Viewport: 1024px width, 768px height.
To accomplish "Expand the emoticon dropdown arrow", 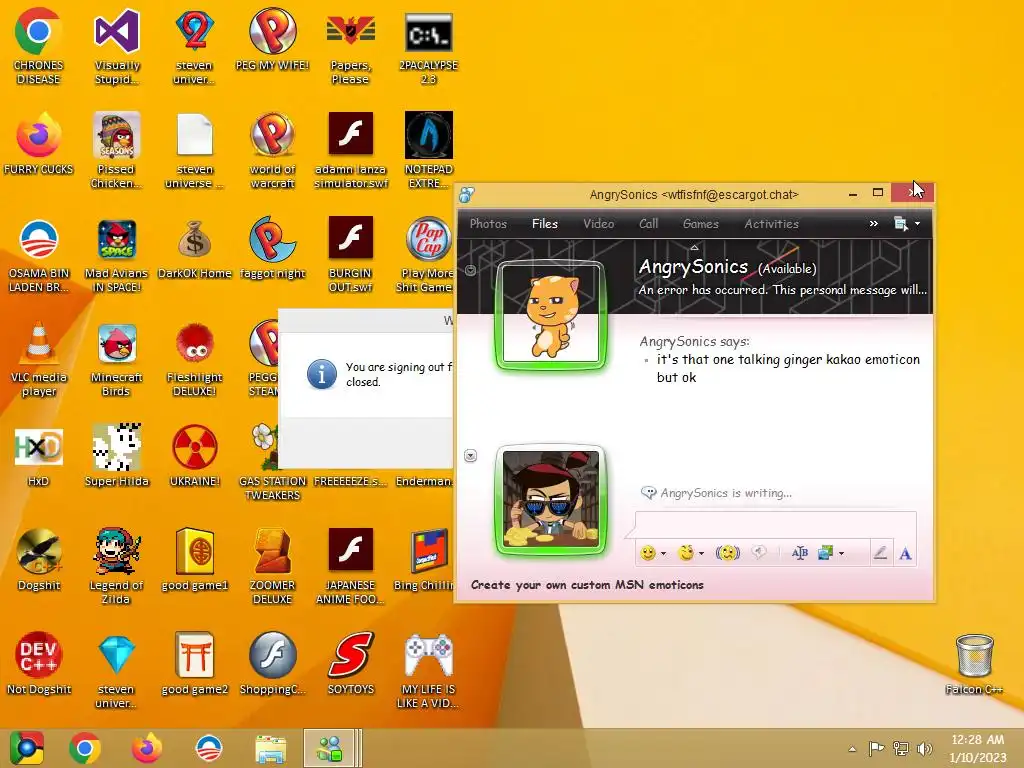I will pyautogui.click(x=664, y=554).
